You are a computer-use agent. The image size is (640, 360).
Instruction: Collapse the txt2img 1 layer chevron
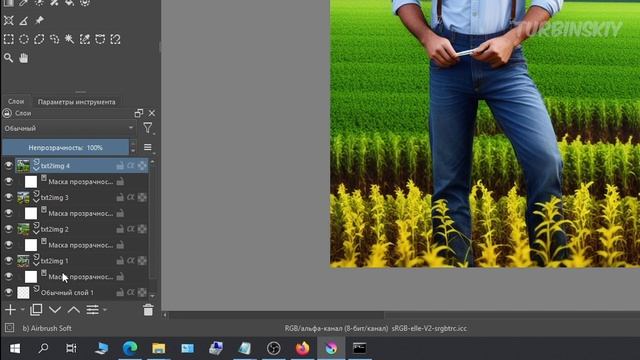(36, 263)
